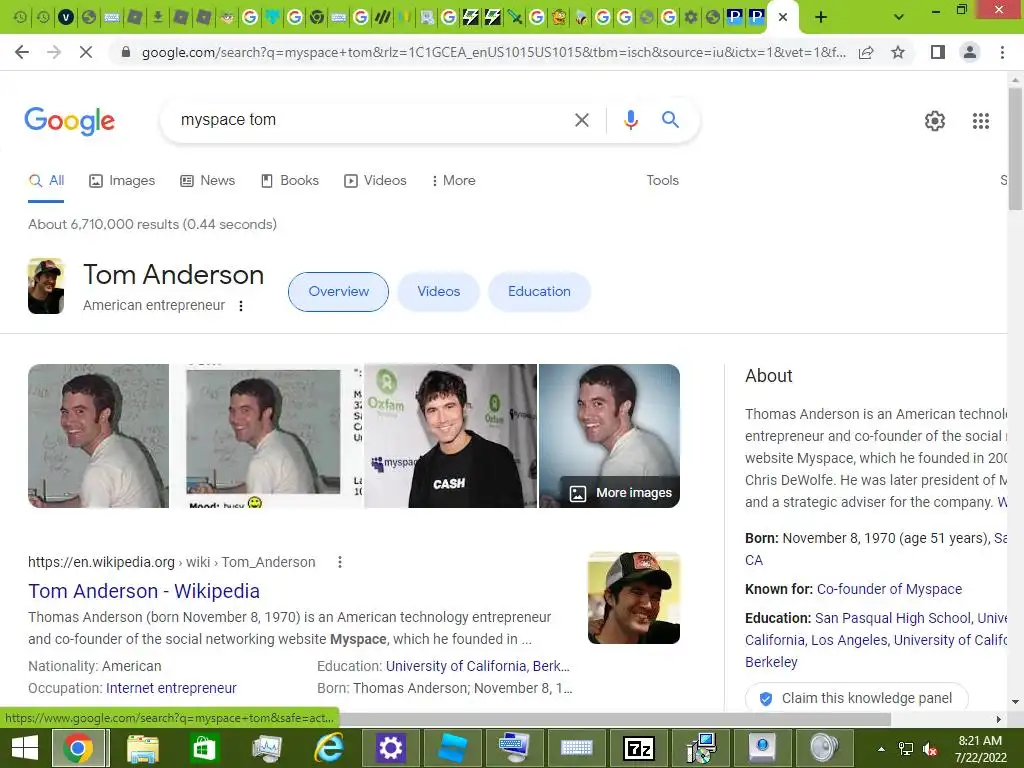The image size is (1024, 768).
Task: Go to Google homepage via logo
Action: [70, 121]
